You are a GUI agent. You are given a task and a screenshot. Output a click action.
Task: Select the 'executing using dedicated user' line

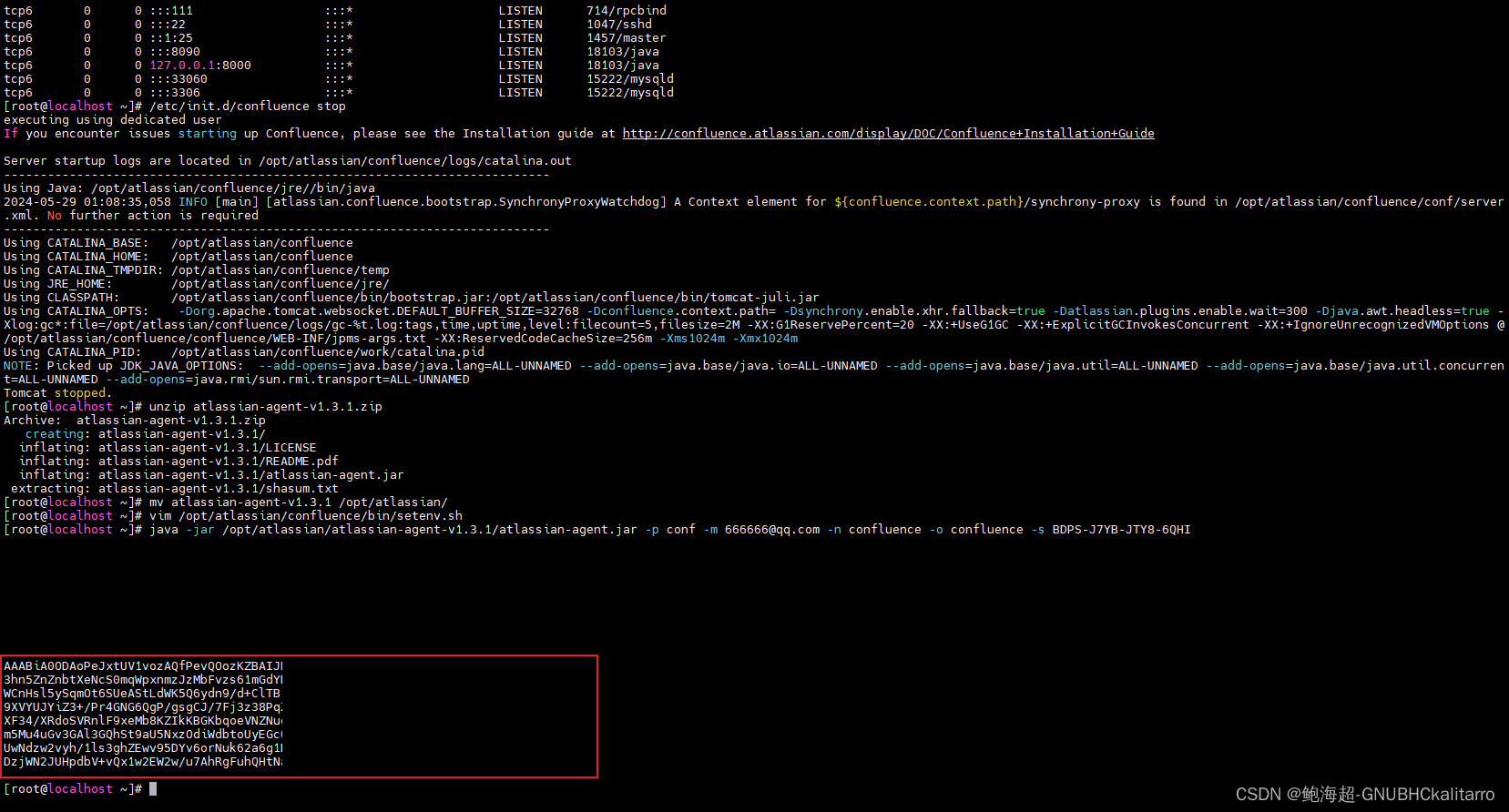[x=113, y=120]
